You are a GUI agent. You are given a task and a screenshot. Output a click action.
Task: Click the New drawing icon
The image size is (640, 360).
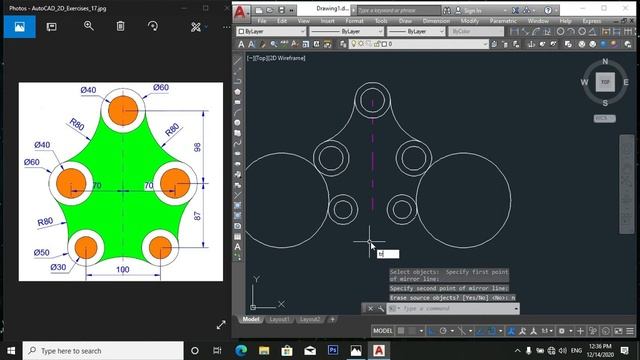259,10
